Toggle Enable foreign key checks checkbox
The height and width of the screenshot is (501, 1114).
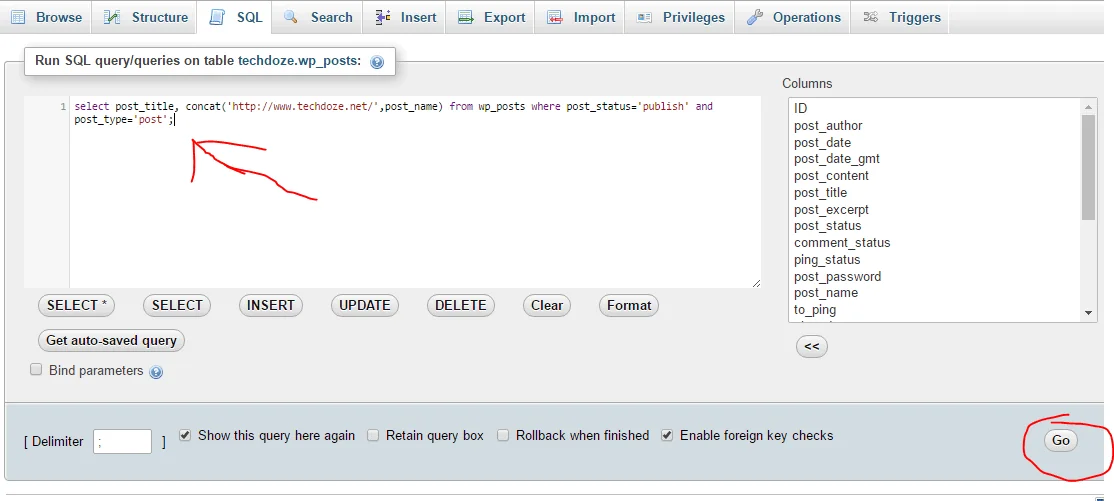(667, 435)
